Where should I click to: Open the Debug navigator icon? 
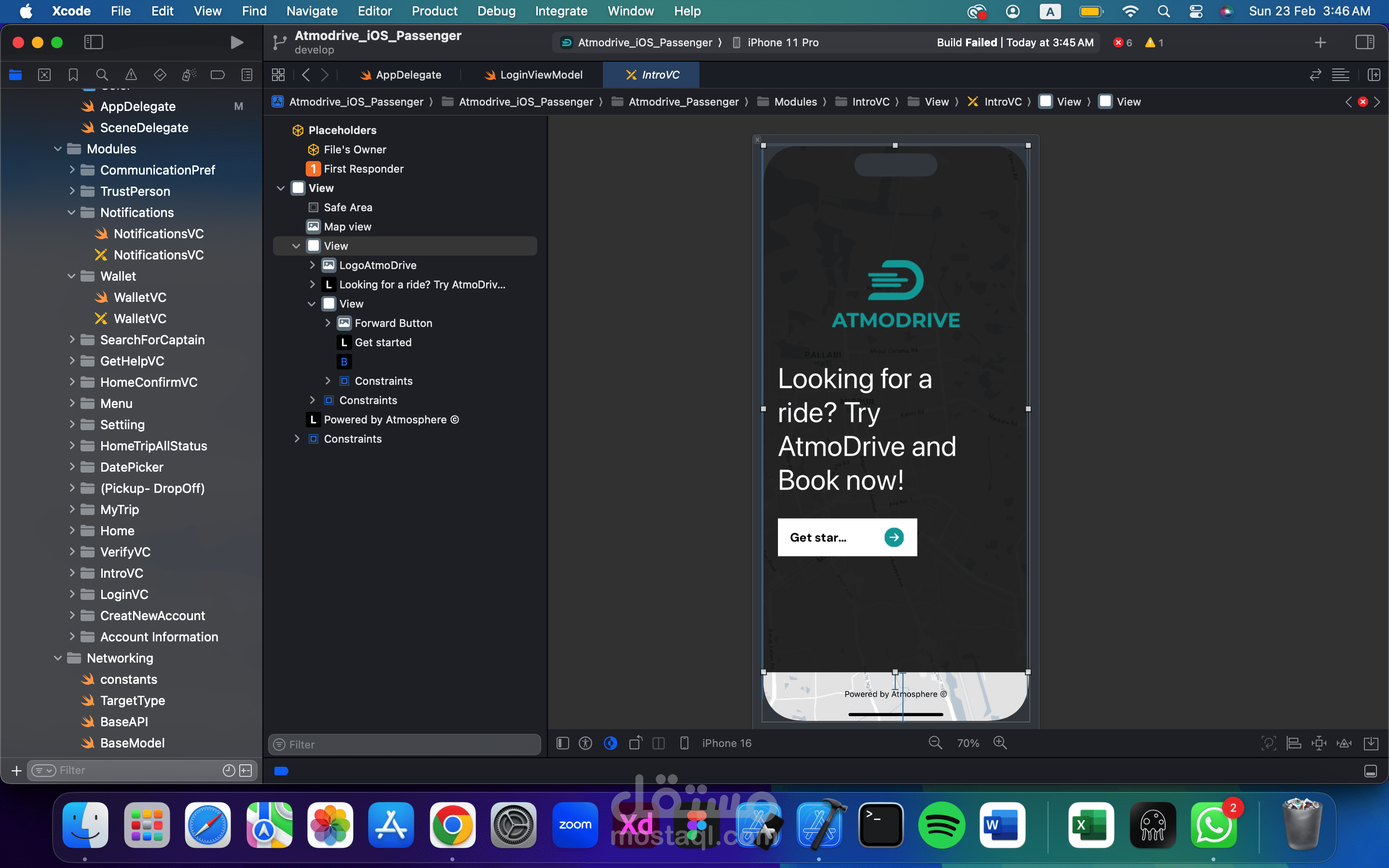point(189,75)
